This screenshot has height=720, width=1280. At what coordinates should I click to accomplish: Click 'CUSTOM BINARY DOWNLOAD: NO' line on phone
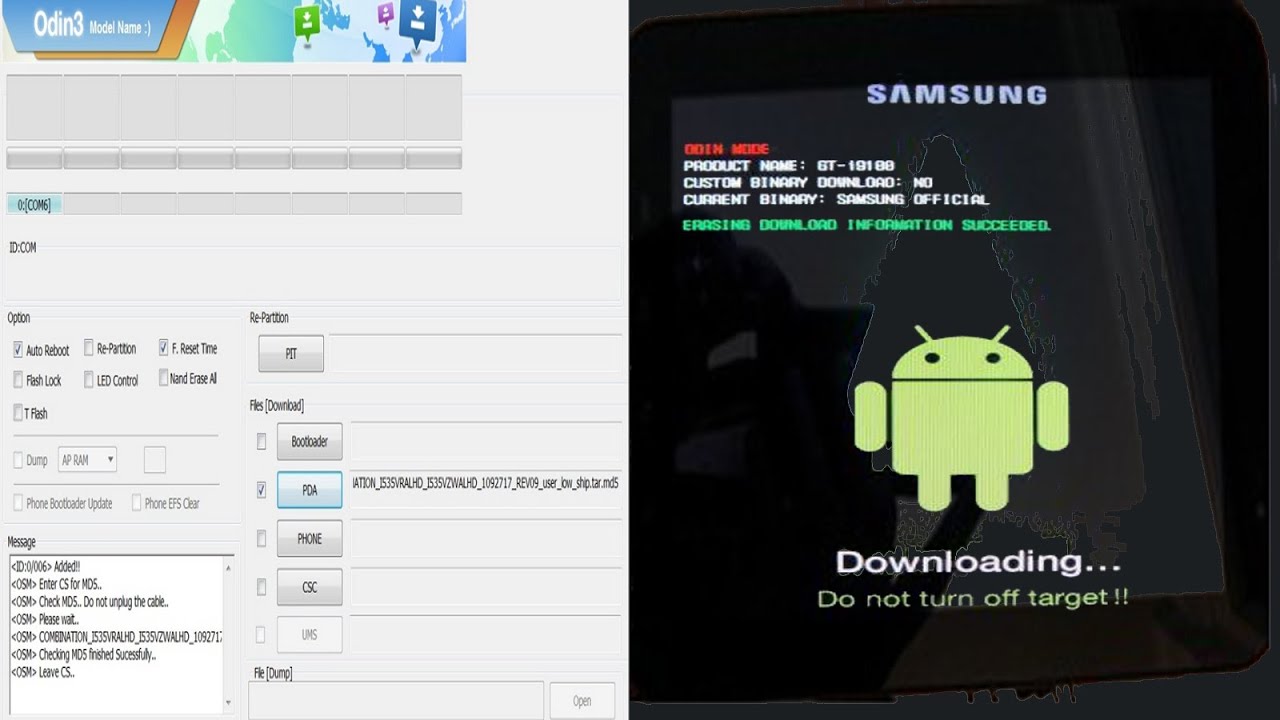click(808, 183)
